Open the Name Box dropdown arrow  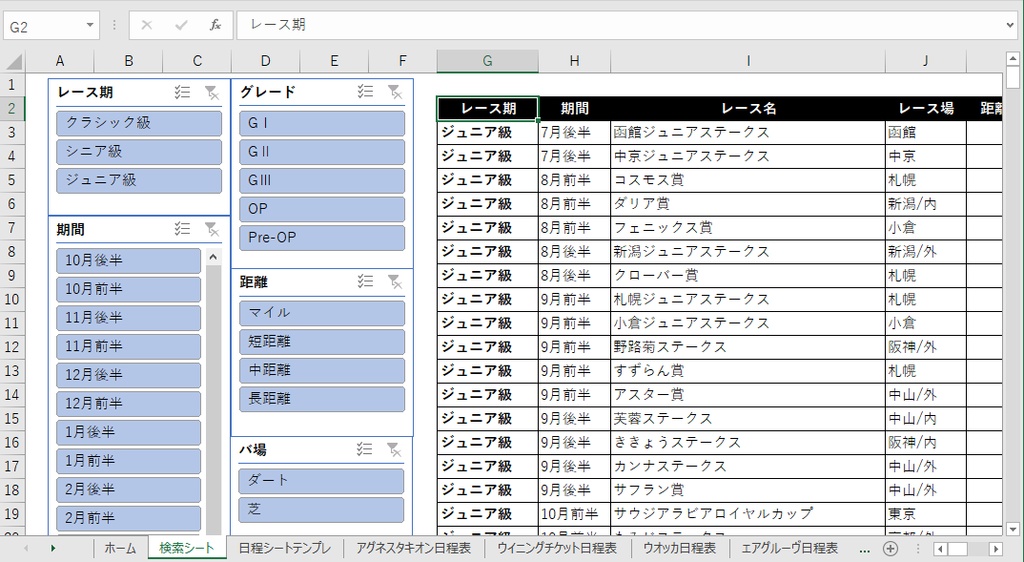tap(89, 25)
